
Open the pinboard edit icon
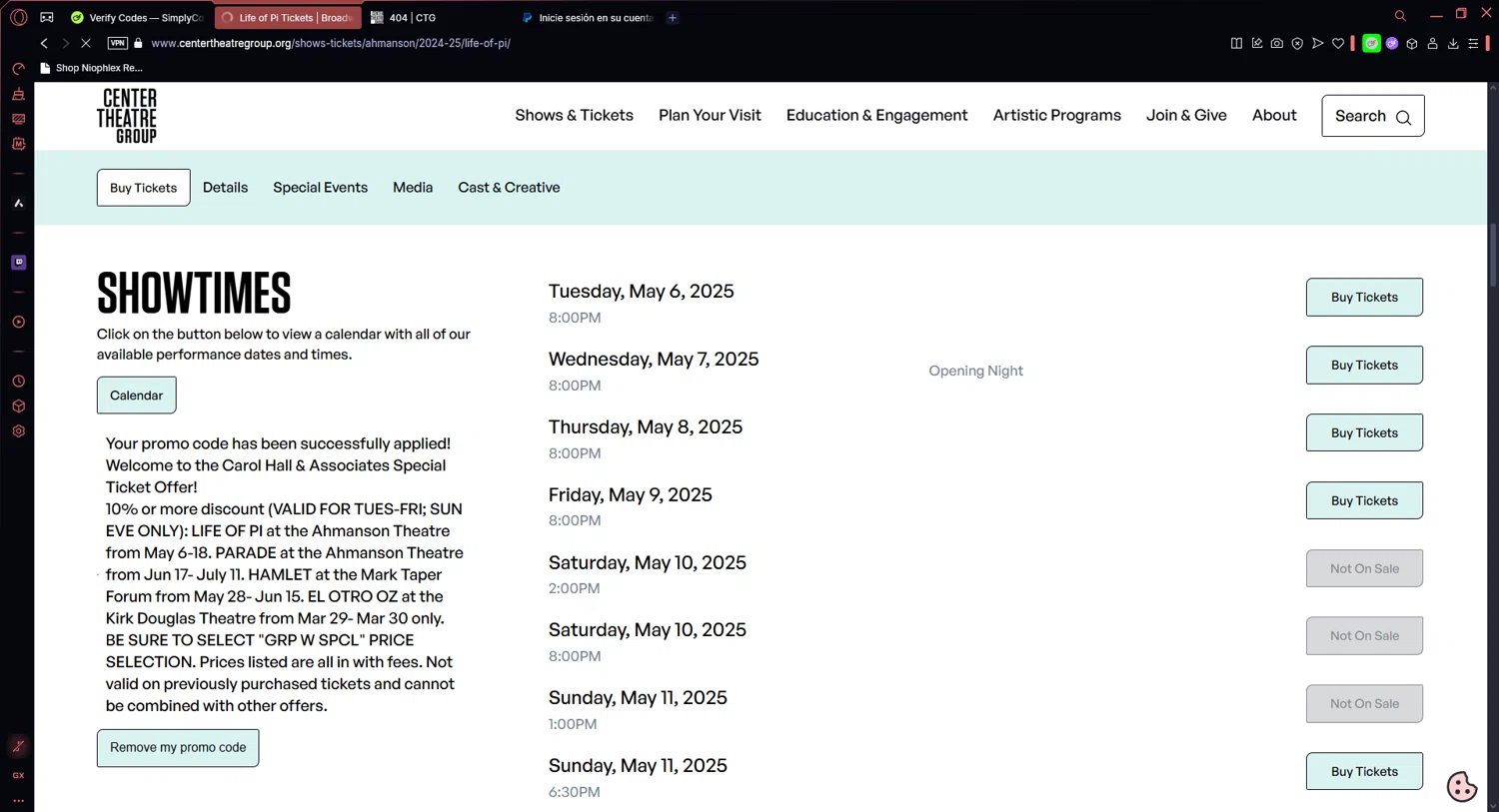1257,43
